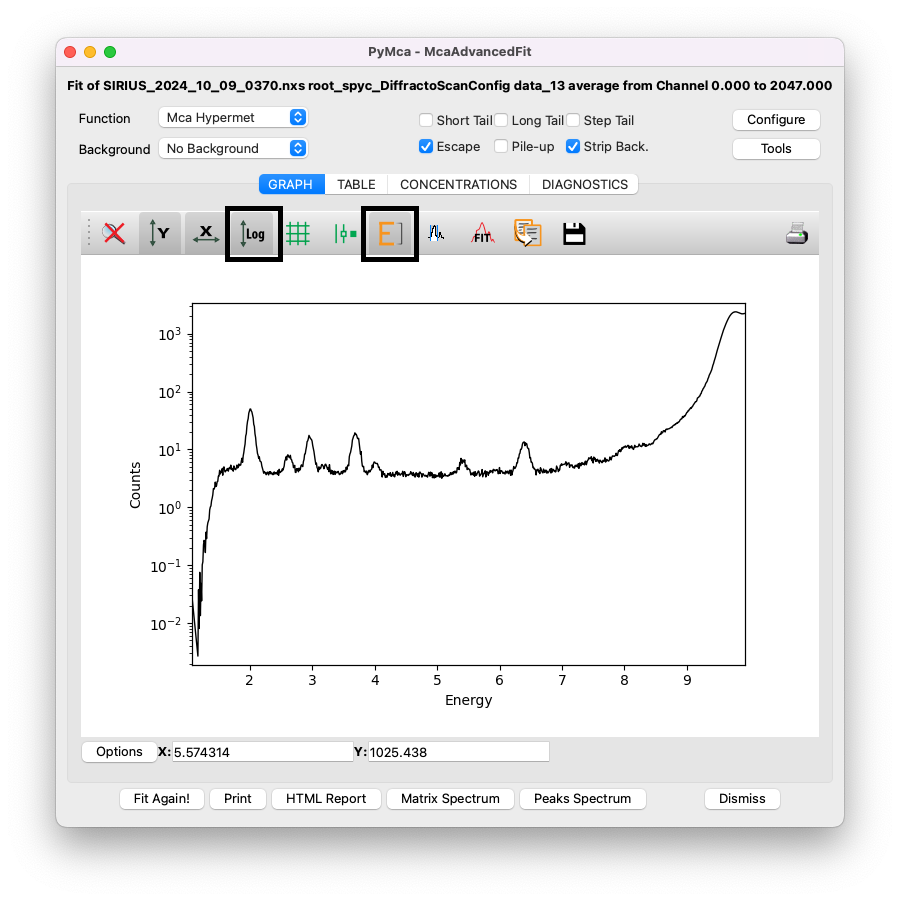Click the reset zoom icon

pos(114,233)
